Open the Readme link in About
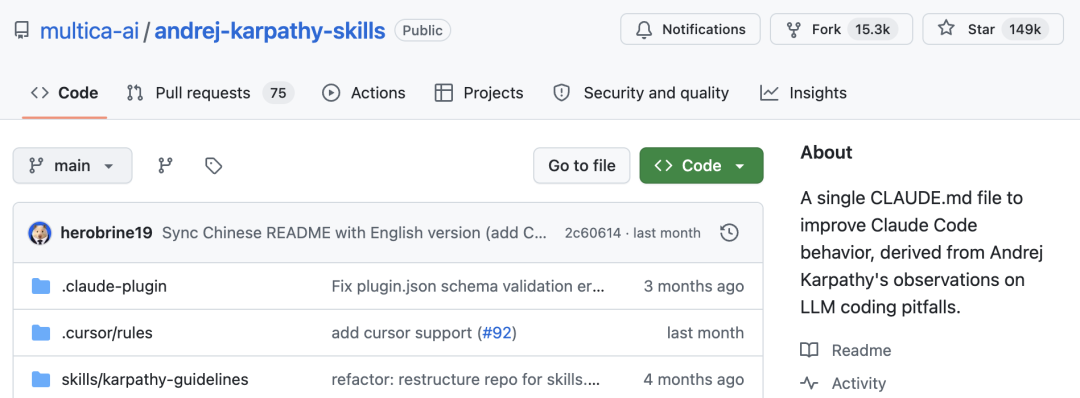 pos(861,350)
